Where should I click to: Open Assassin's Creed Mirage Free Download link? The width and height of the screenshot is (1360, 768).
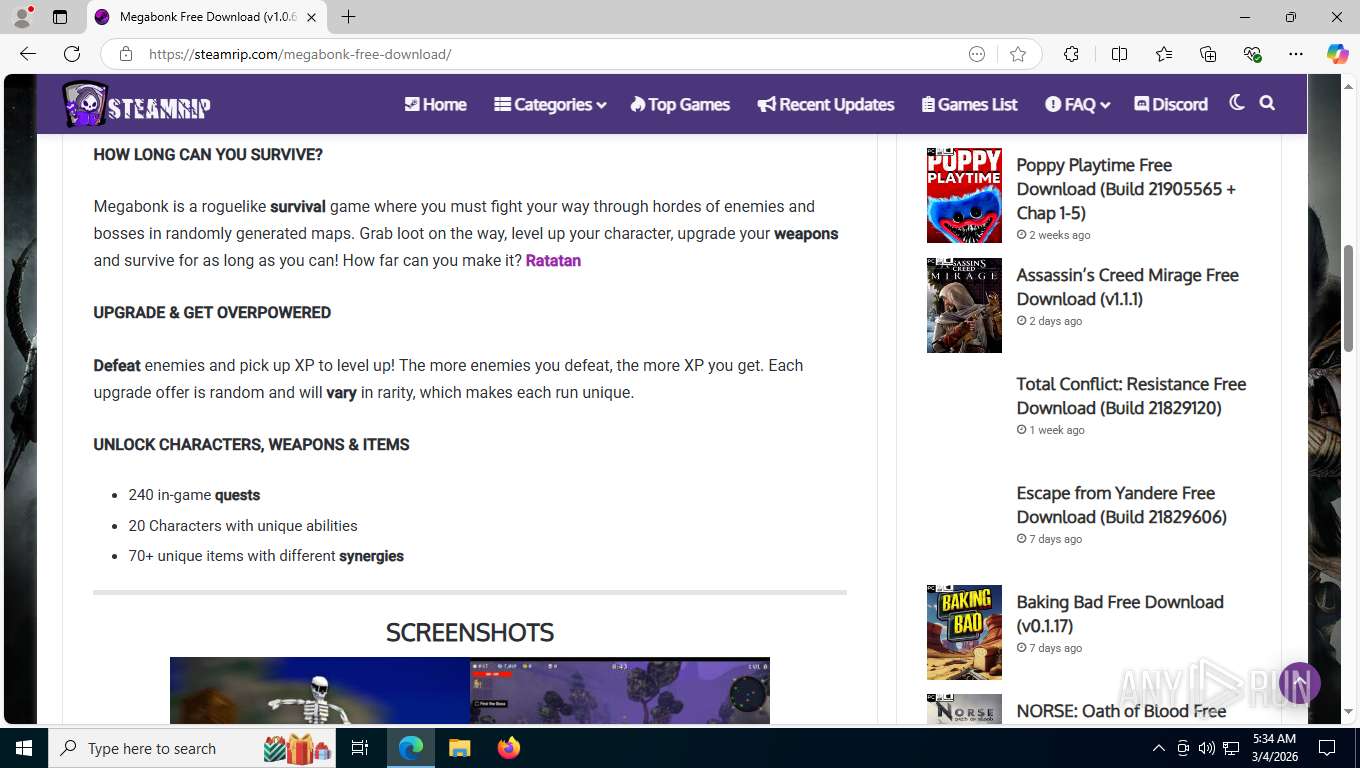click(1127, 287)
